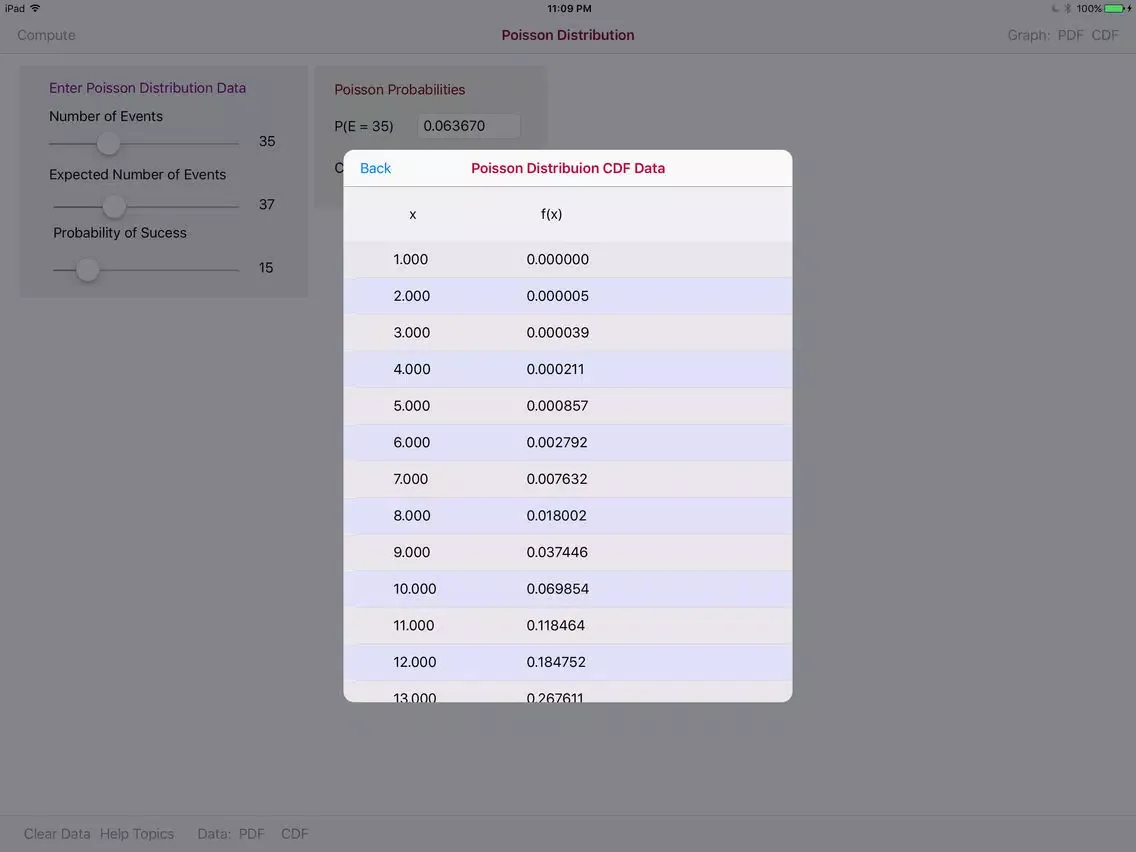Select the row with x 3.000

click(568, 333)
